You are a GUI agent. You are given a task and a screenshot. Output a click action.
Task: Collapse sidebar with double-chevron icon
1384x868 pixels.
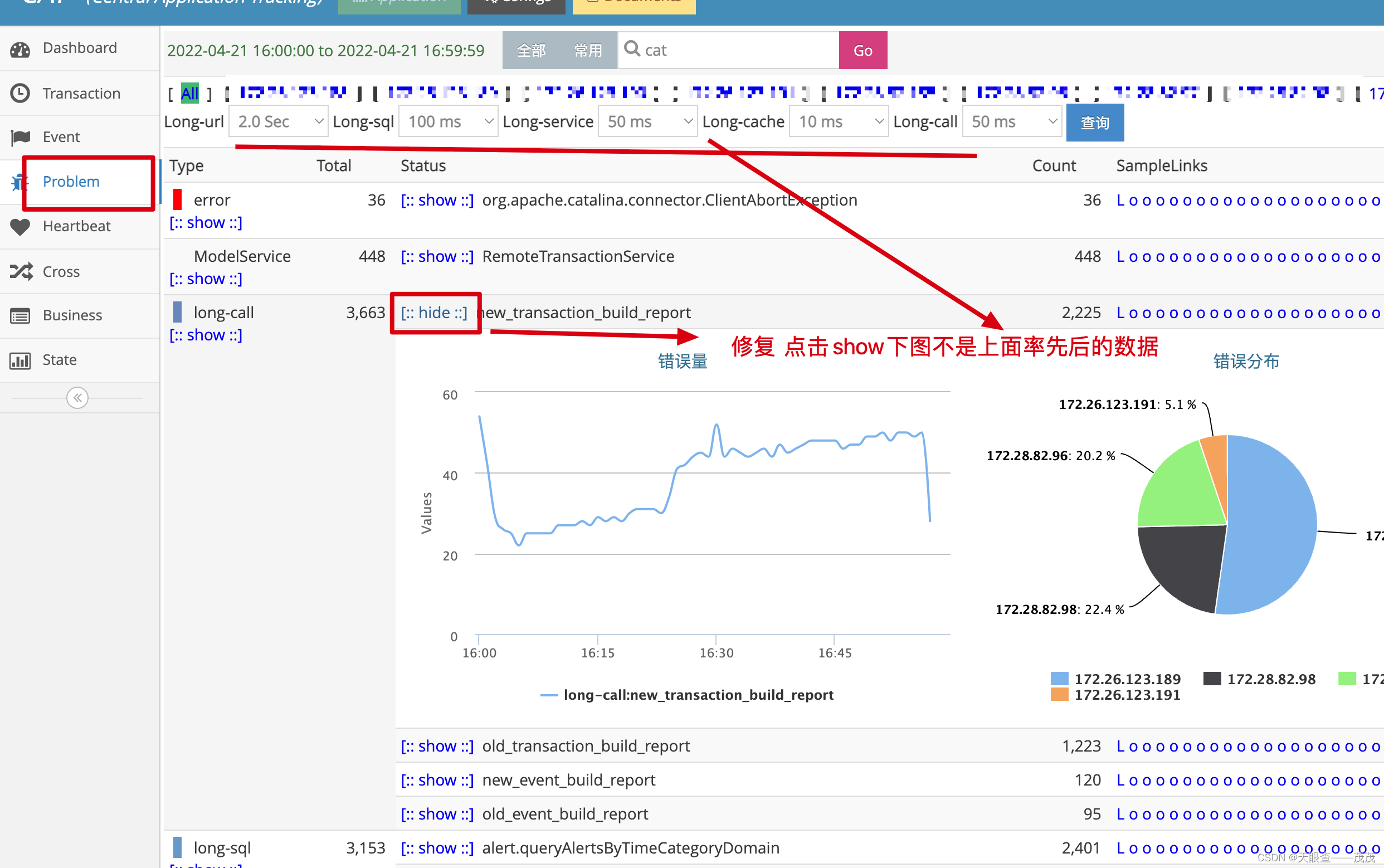pyautogui.click(x=77, y=397)
